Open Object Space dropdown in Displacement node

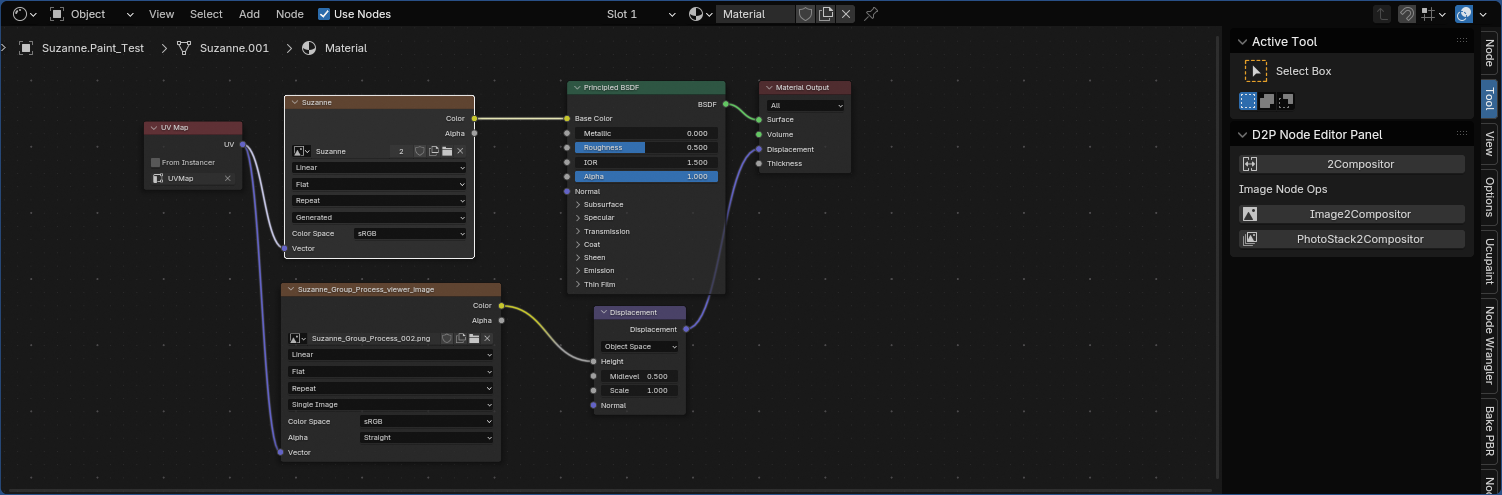(x=640, y=346)
